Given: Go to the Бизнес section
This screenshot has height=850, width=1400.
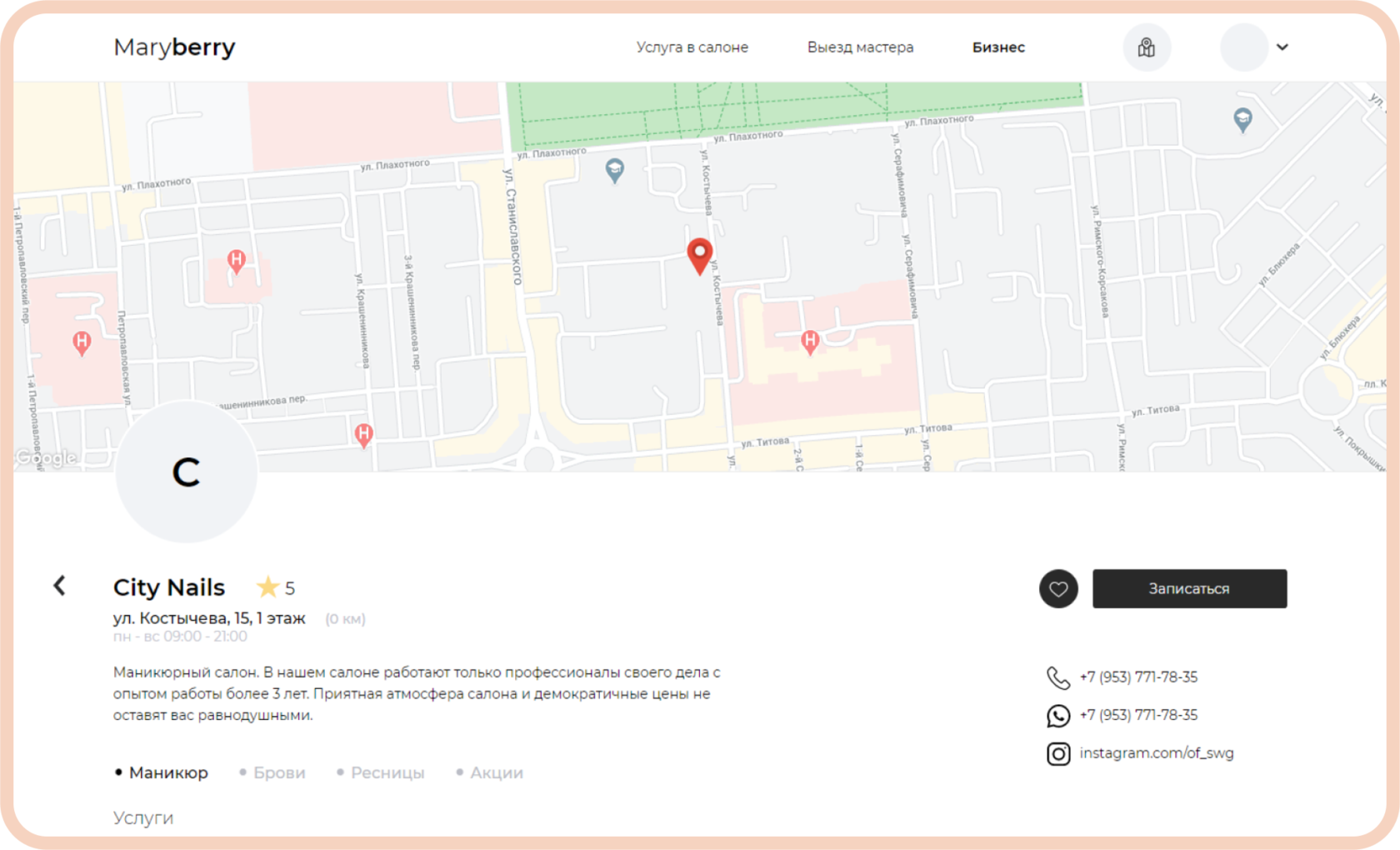Looking at the screenshot, I should (998, 47).
